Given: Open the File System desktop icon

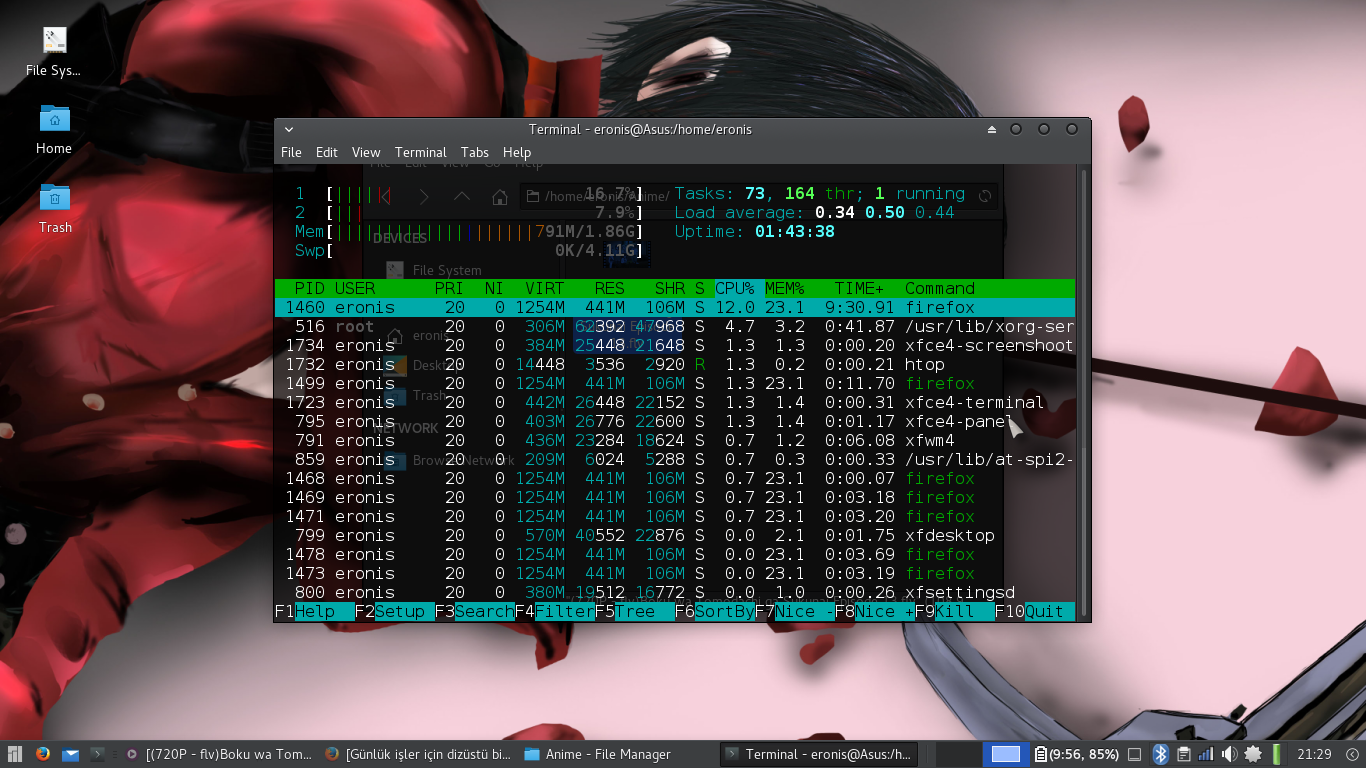Looking at the screenshot, I should 54,52.
